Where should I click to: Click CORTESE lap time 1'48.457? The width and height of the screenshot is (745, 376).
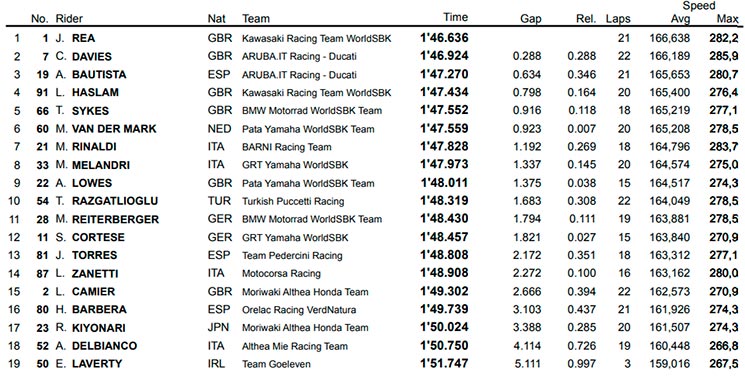click(444, 237)
